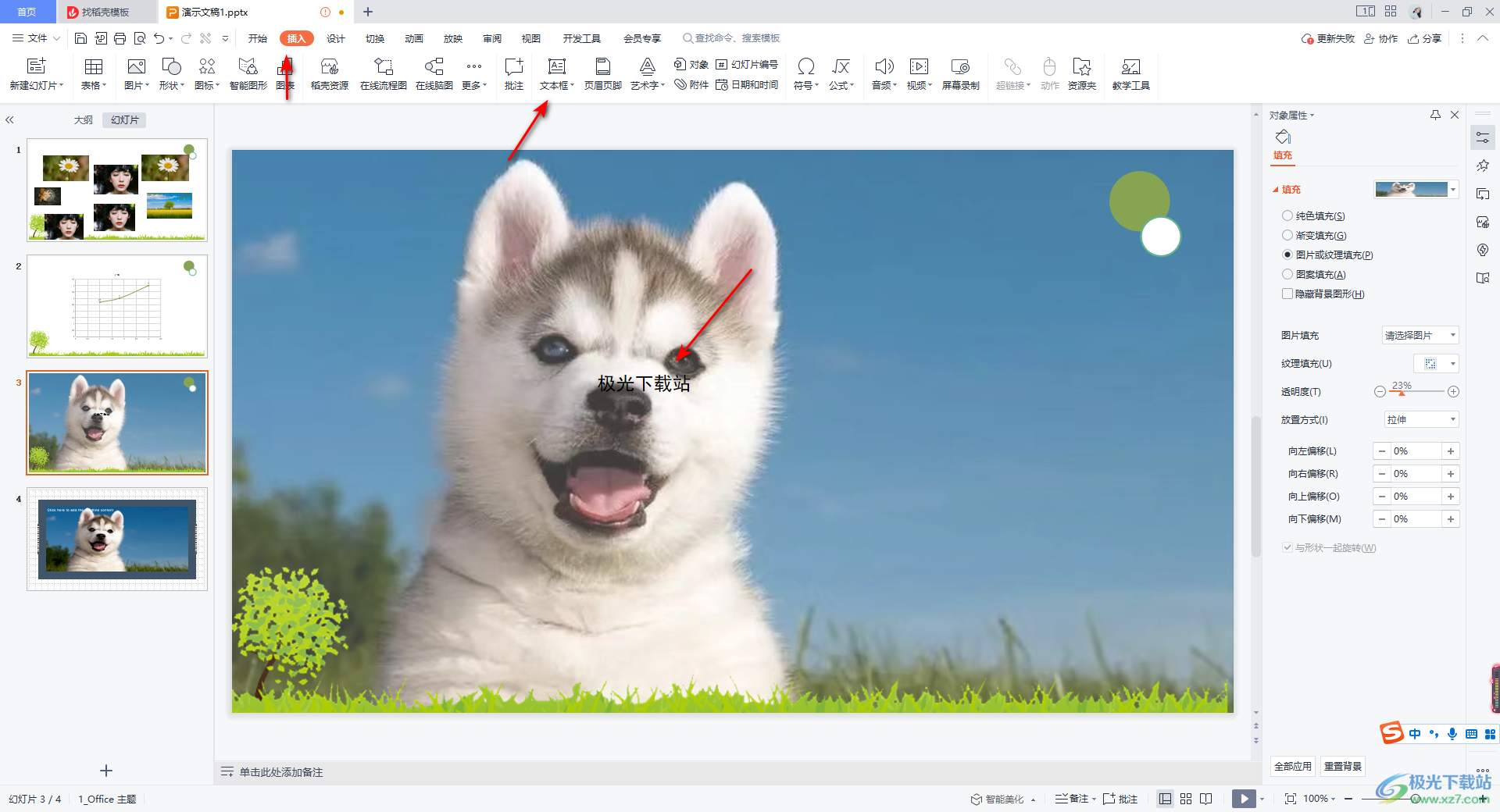This screenshot has width=1500, height=812.
Task: Open the Resource Folder icon
Action: click(x=1082, y=67)
